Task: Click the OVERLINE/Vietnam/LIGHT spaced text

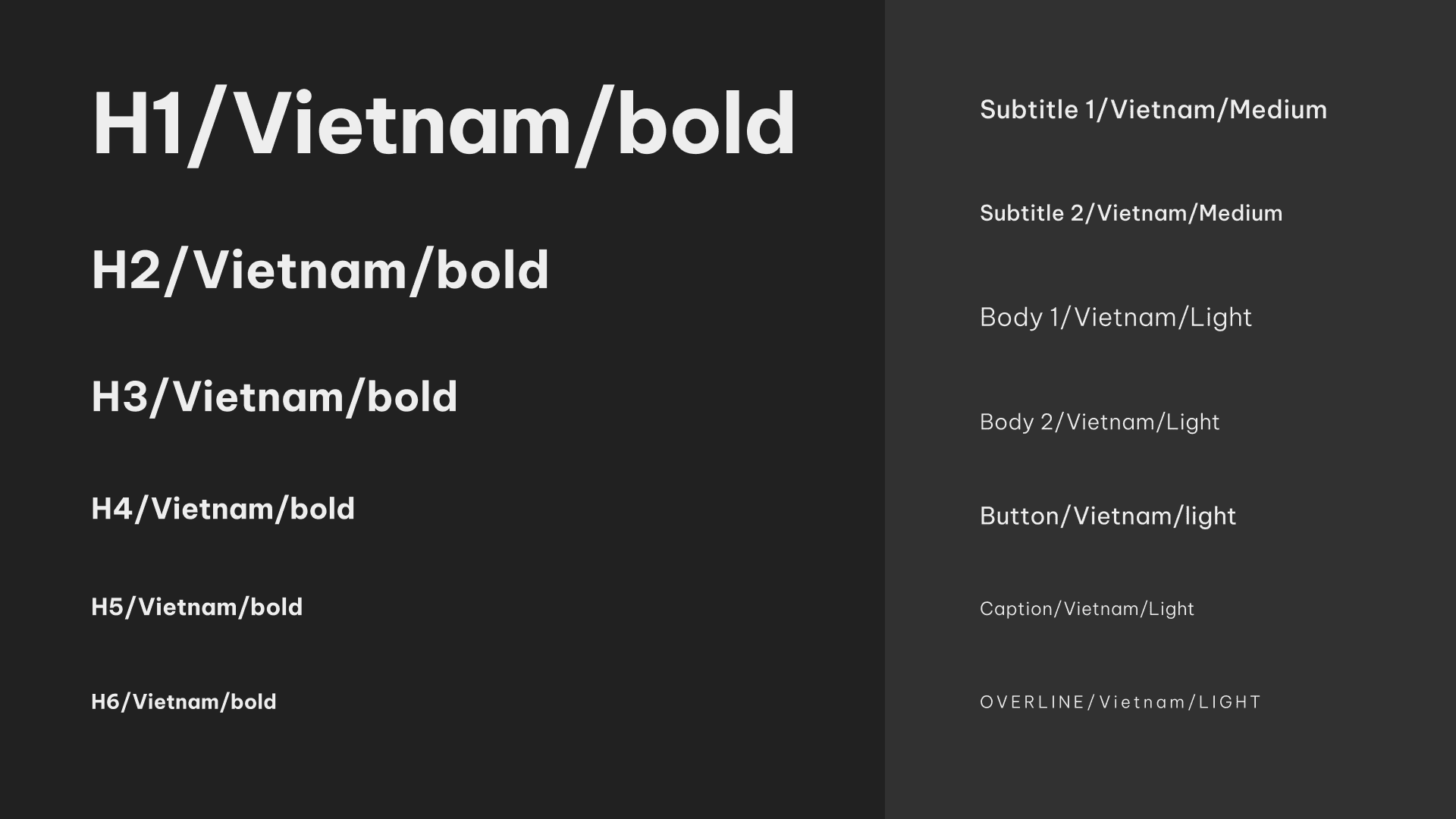Action: 1120,702
